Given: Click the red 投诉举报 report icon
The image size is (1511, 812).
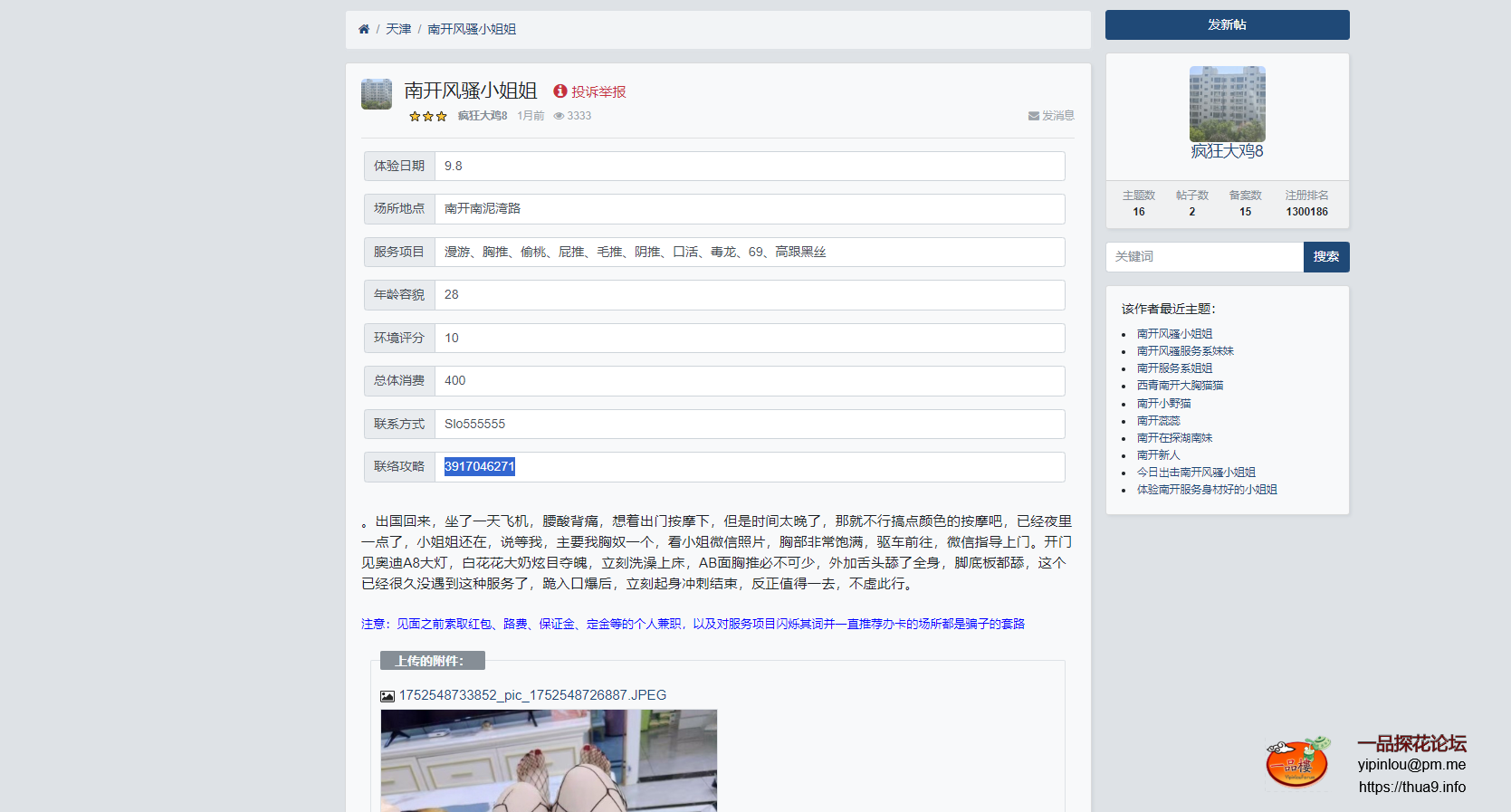Looking at the screenshot, I should coord(560,91).
